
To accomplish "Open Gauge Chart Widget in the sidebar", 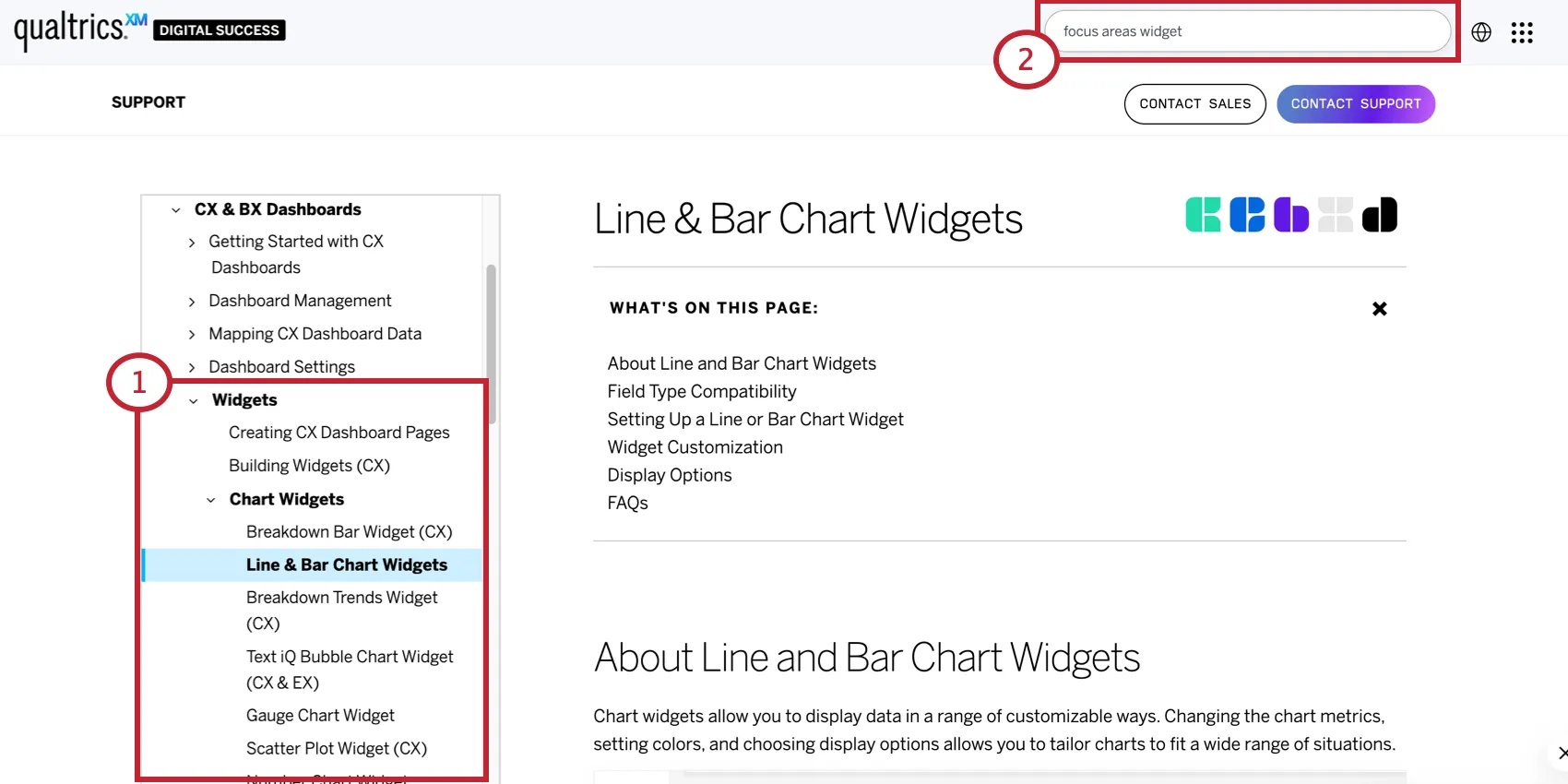I will pyautogui.click(x=320, y=716).
